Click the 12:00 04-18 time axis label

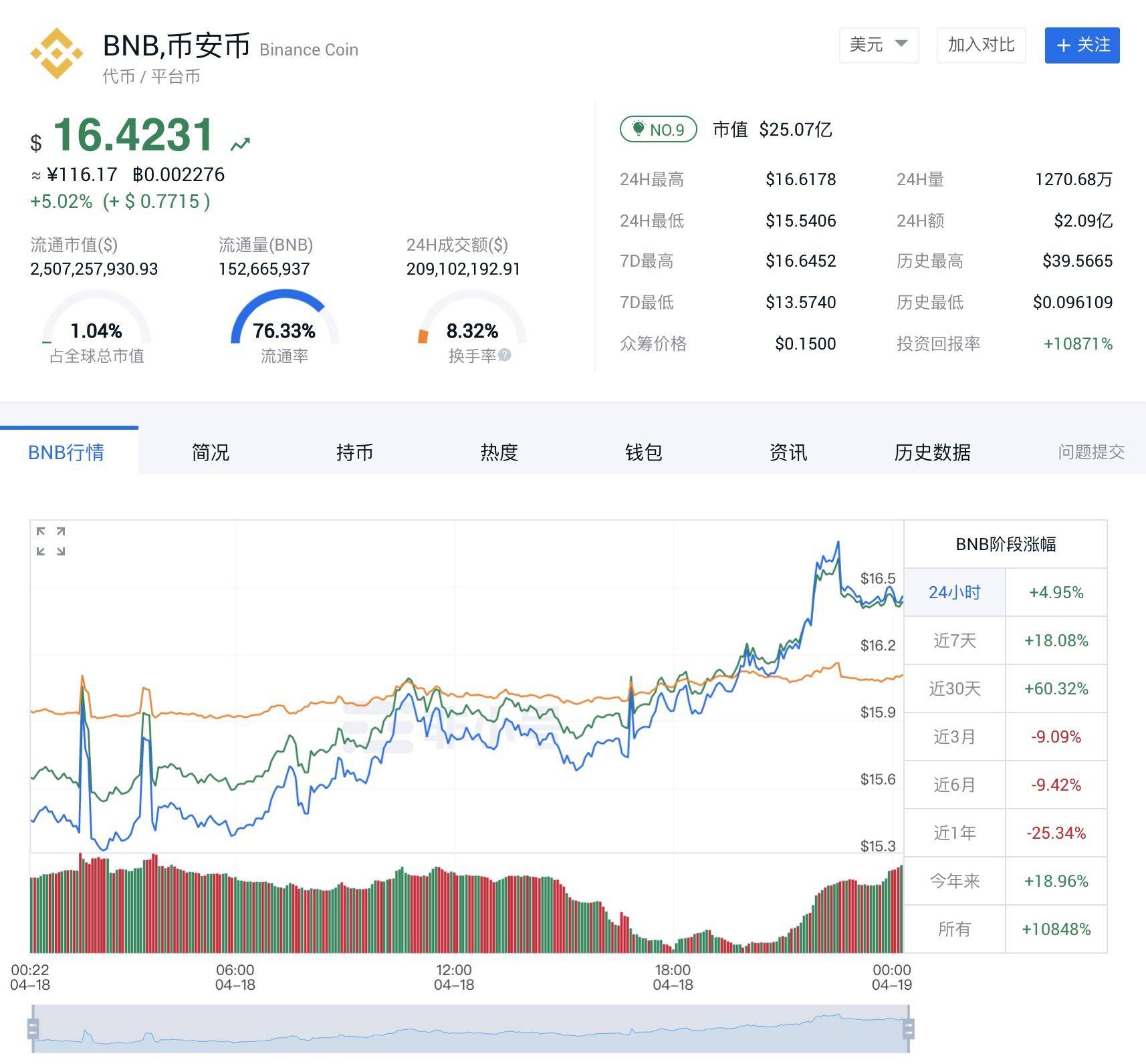[x=454, y=977]
